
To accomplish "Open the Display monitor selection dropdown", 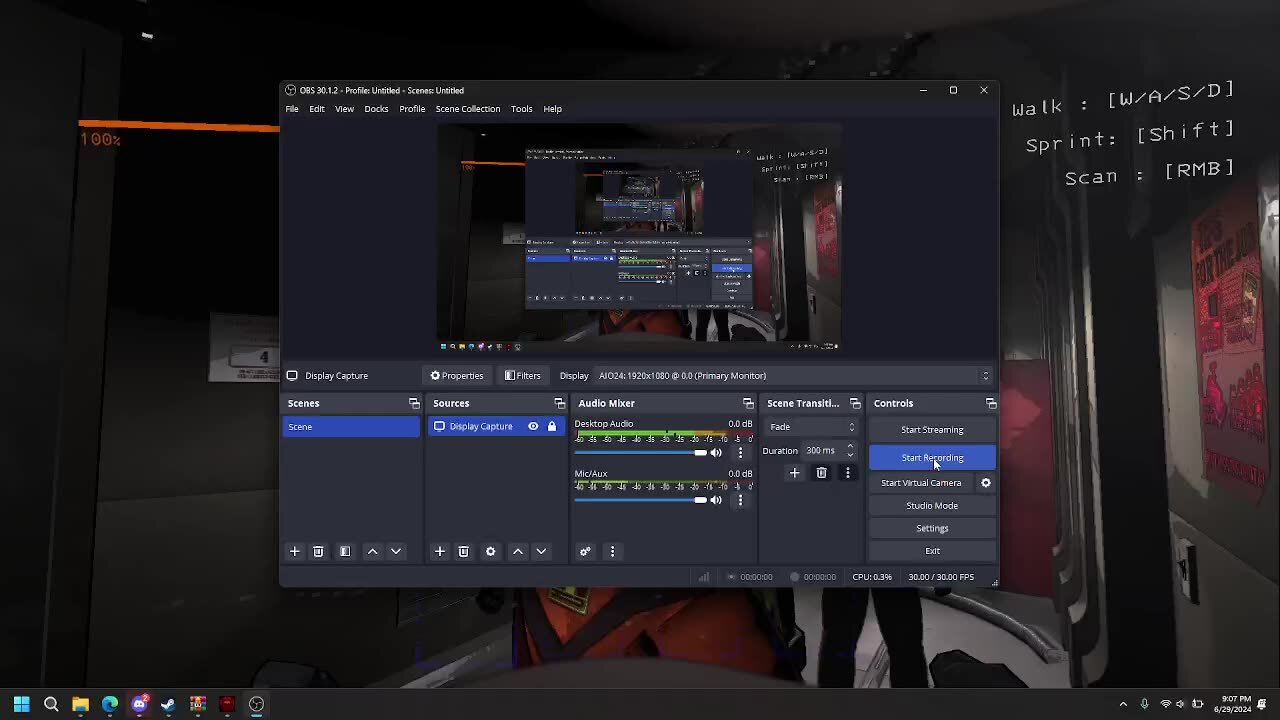I will pyautogui.click(x=793, y=376).
